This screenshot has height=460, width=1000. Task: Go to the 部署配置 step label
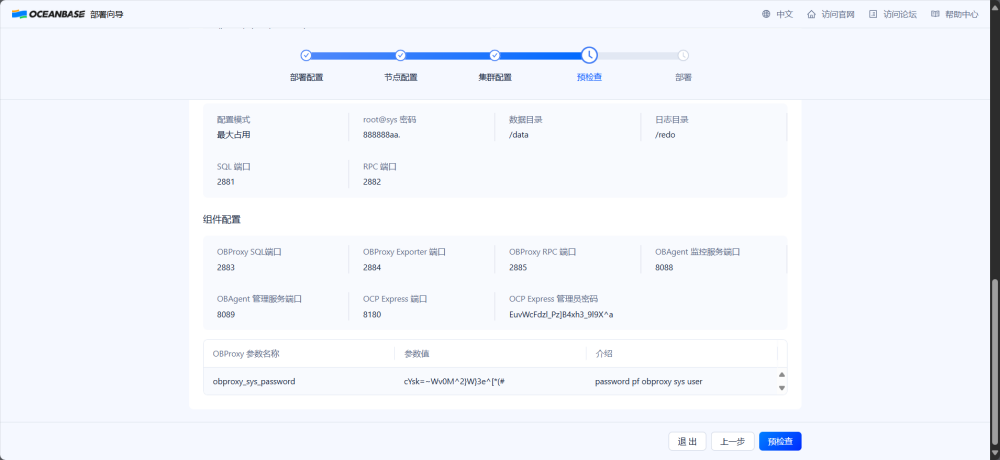coord(306,77)
